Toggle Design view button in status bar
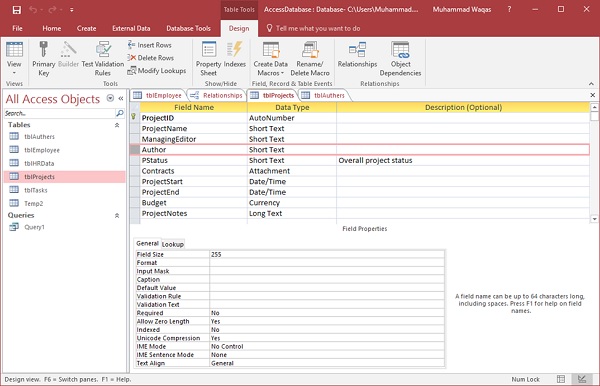The image size is (600, 386). tap(582, 379)
